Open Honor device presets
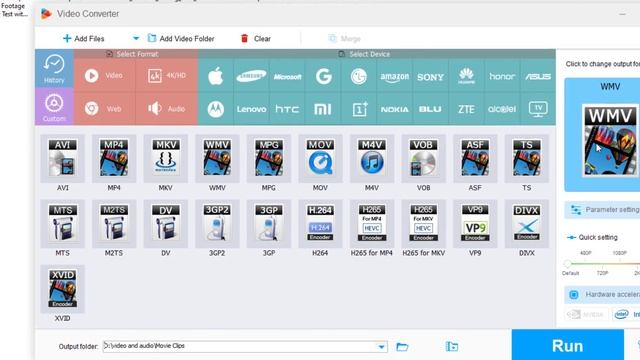 tap(502, 76)
